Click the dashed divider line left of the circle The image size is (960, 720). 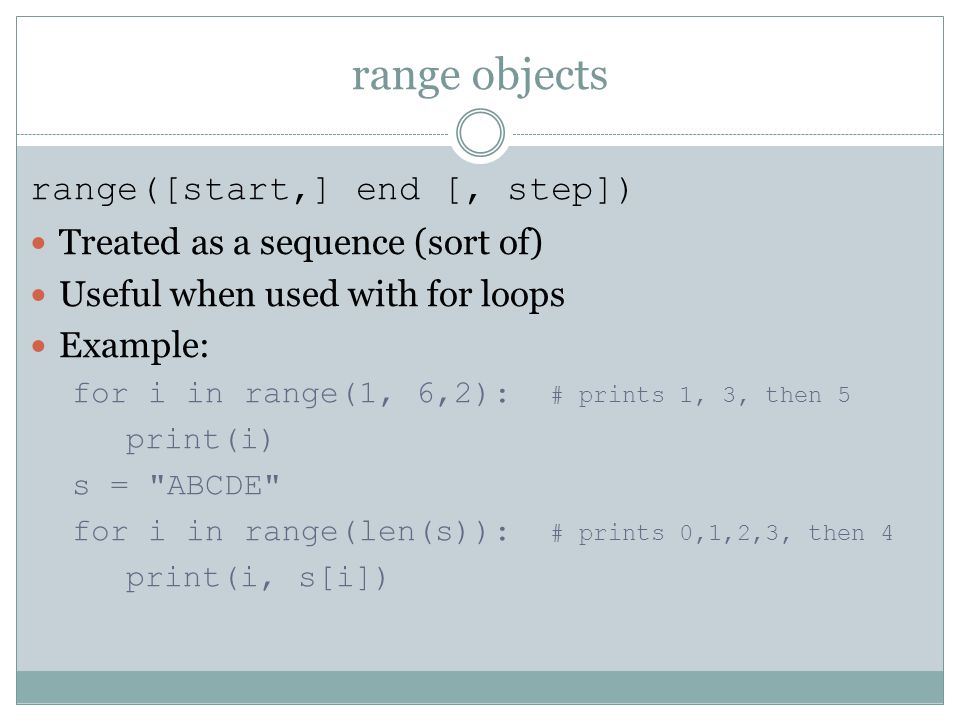click(x=233, y=134)
